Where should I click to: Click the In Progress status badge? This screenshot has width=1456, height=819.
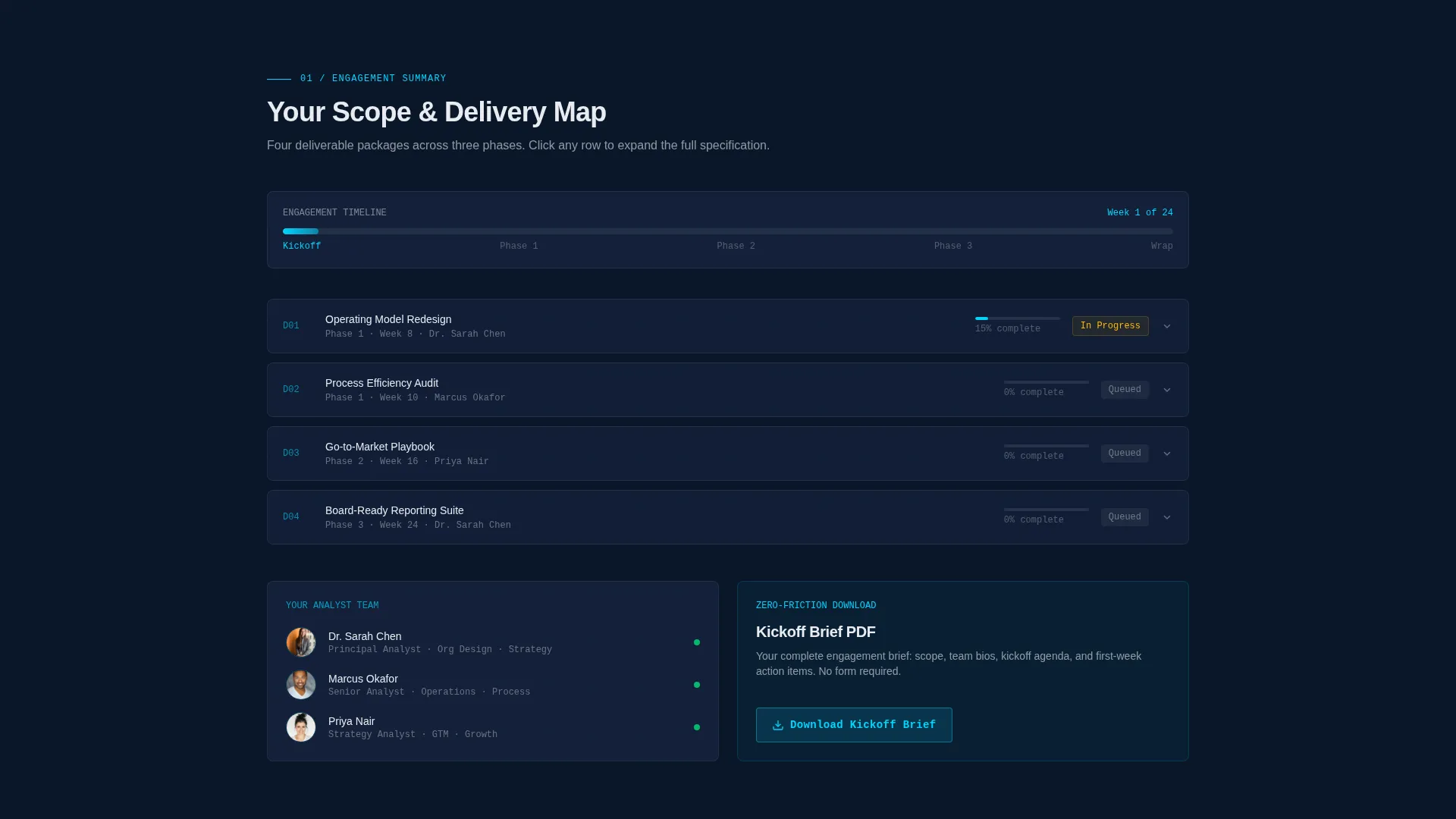(x=1110, y=326)
